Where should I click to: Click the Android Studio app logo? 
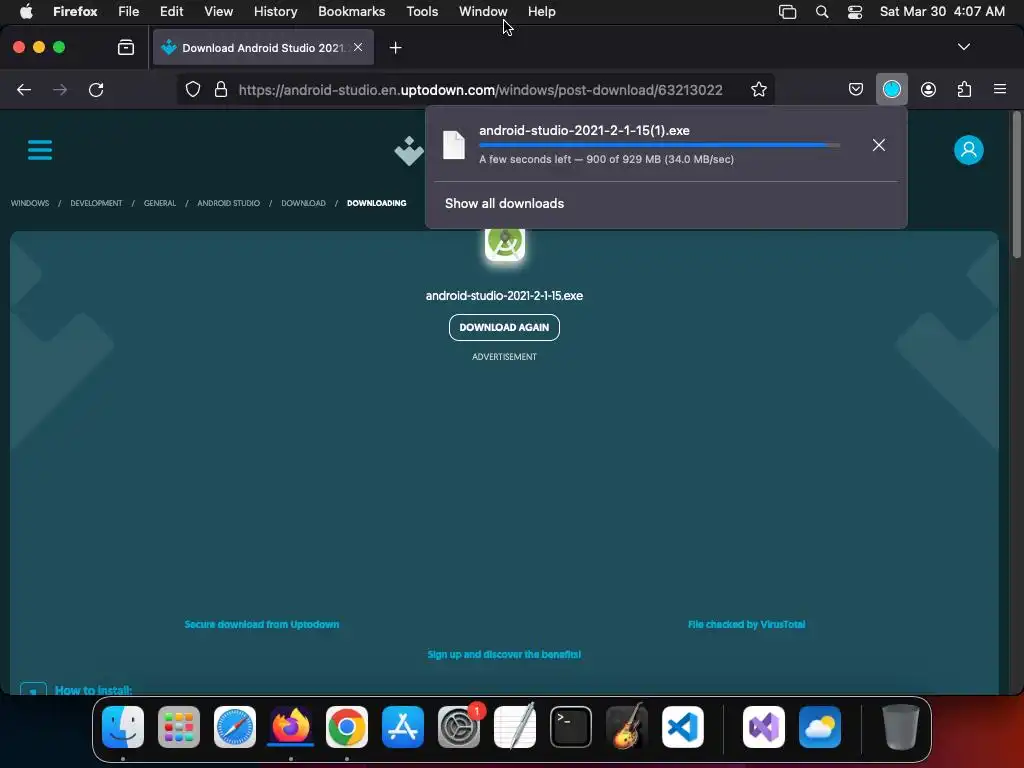click(505, 242)
